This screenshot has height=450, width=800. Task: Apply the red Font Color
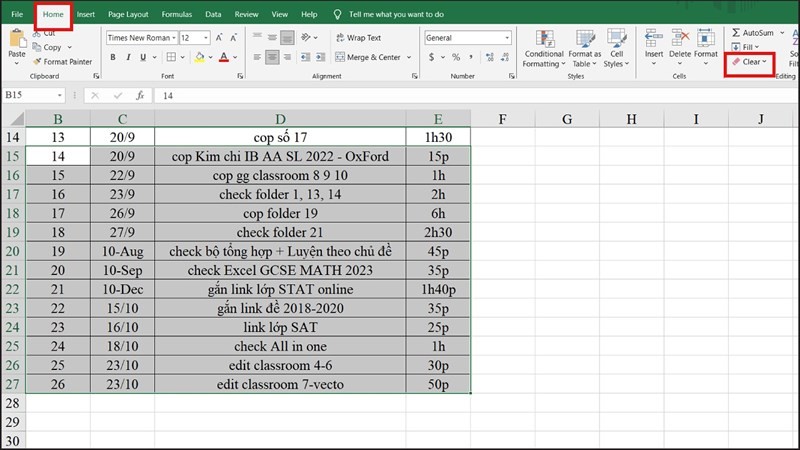click(x=223, y=57)
